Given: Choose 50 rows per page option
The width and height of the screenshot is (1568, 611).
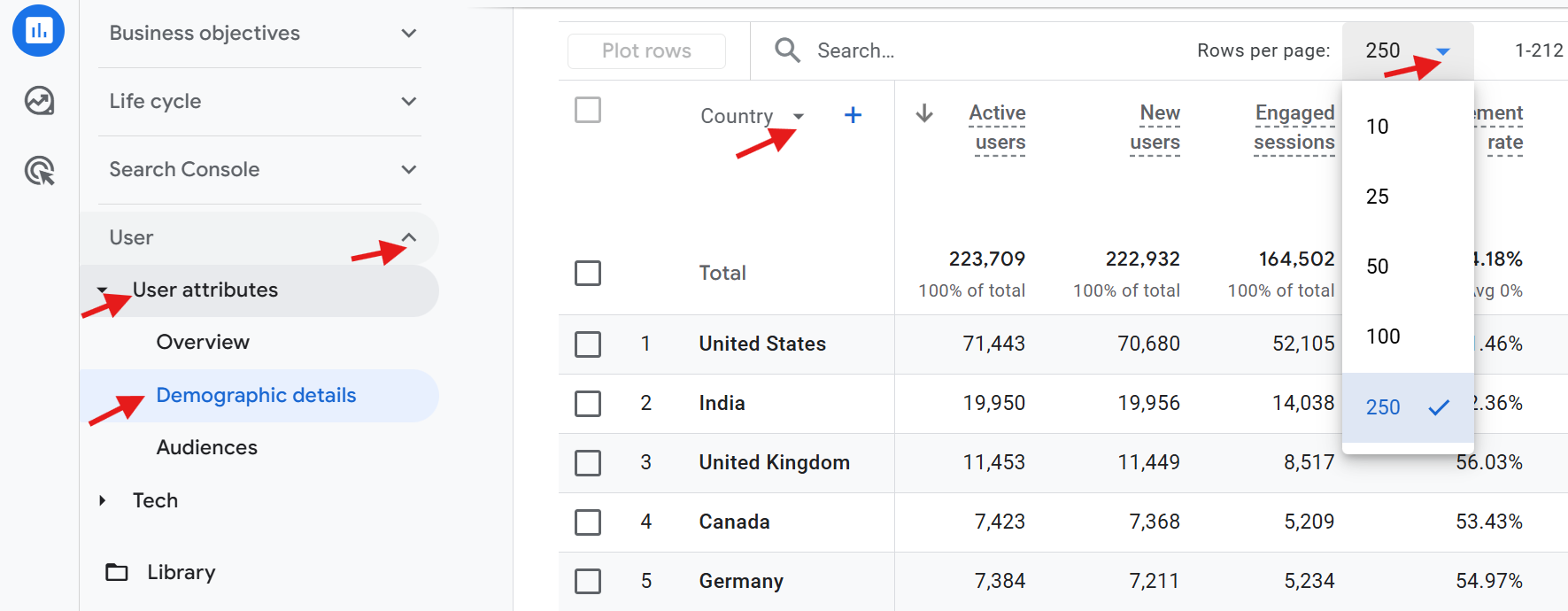Looking at the screenshot, I should pyautogui.click(x=1378, y=267).
